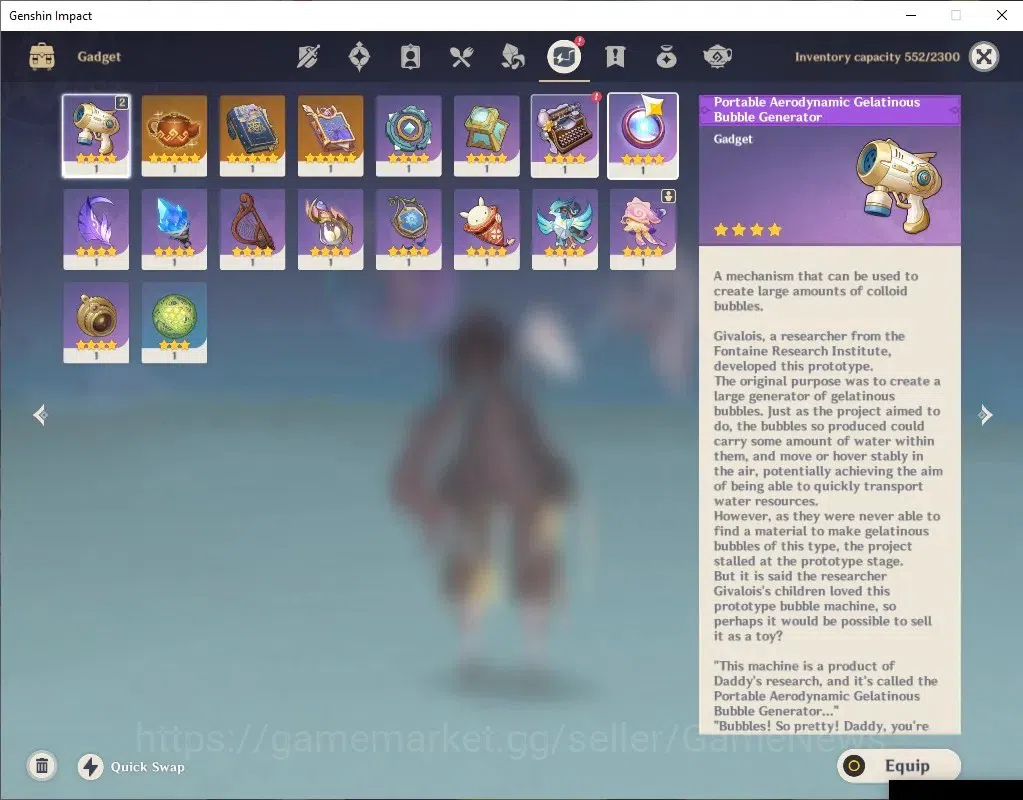This screenshot has width=1023, height=800.
Task: Open the Quest items tab
Action: coord(615,57)
